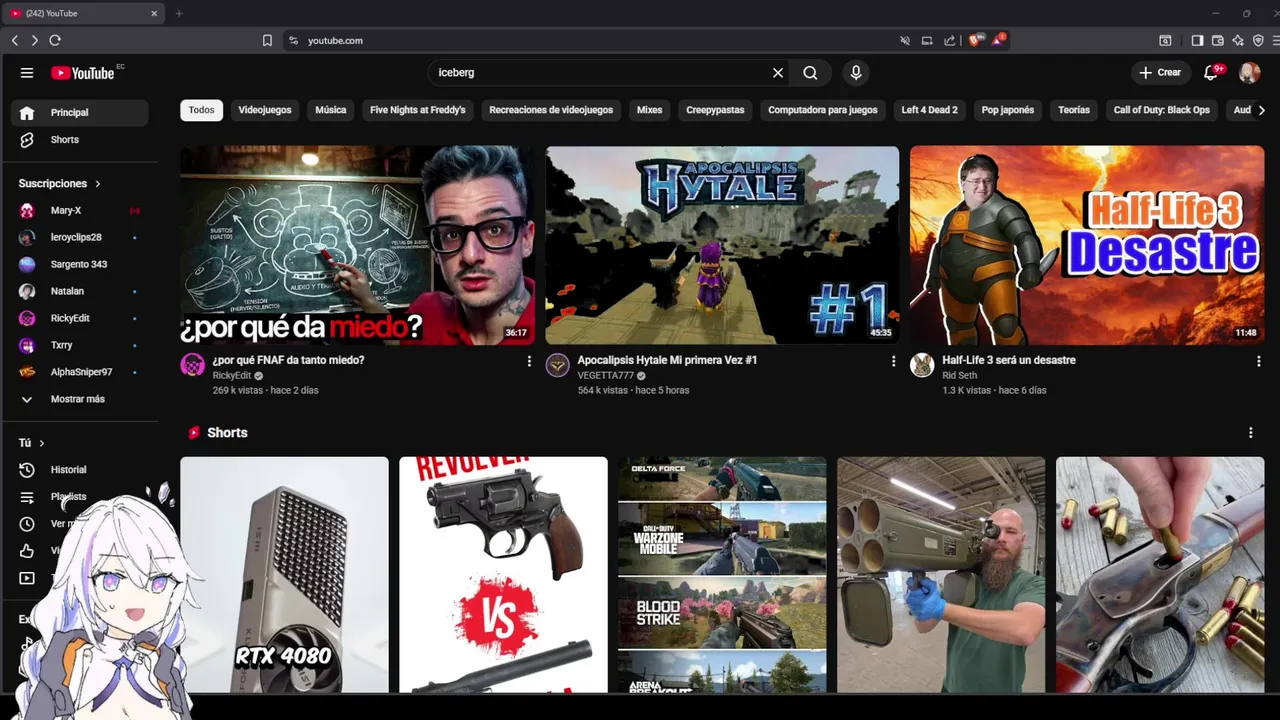
Task: Expand the Tú section
Action: [32, 443]
